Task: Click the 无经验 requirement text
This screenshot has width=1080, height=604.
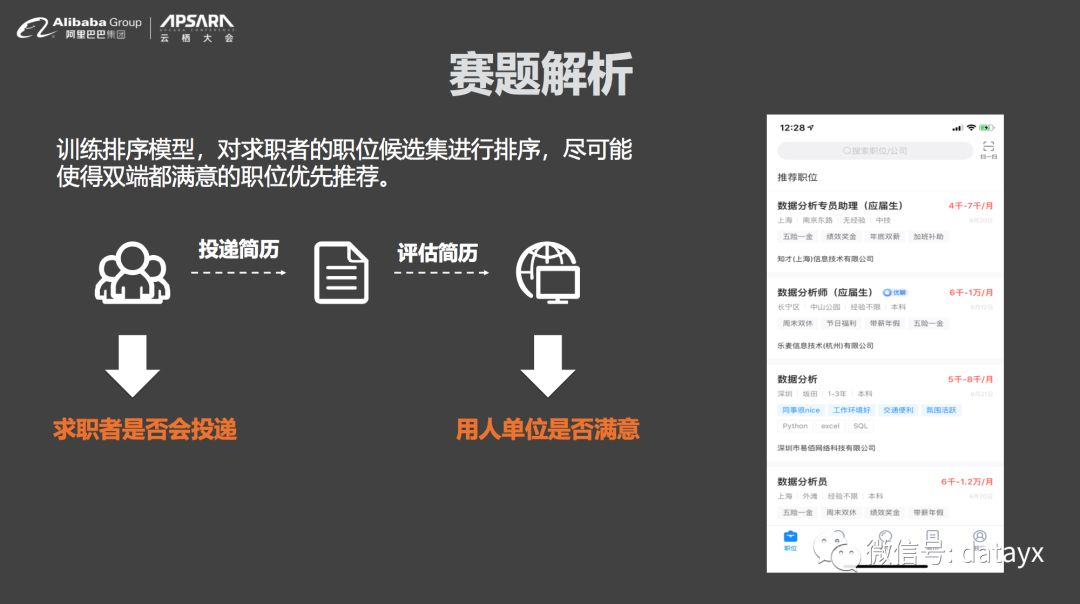Action: click(x=854, y=221)
